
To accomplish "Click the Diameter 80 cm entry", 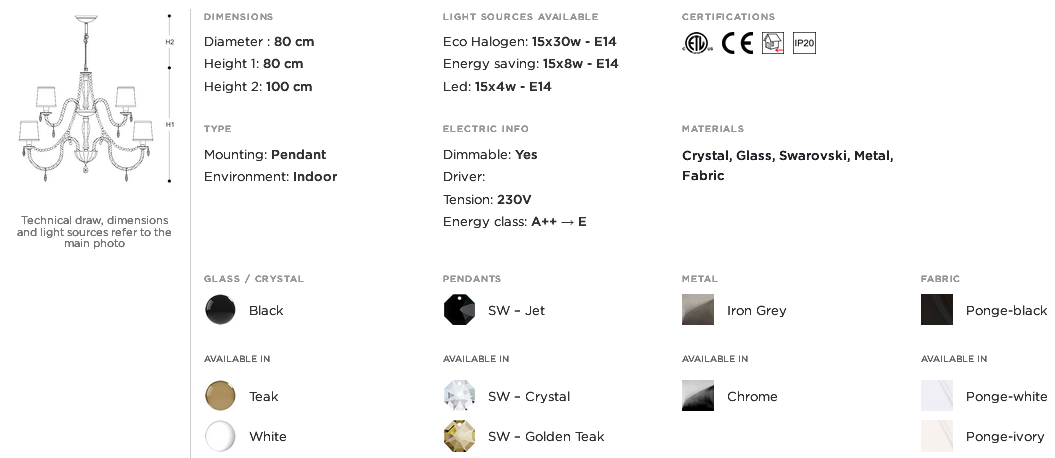I will [259, 42].
